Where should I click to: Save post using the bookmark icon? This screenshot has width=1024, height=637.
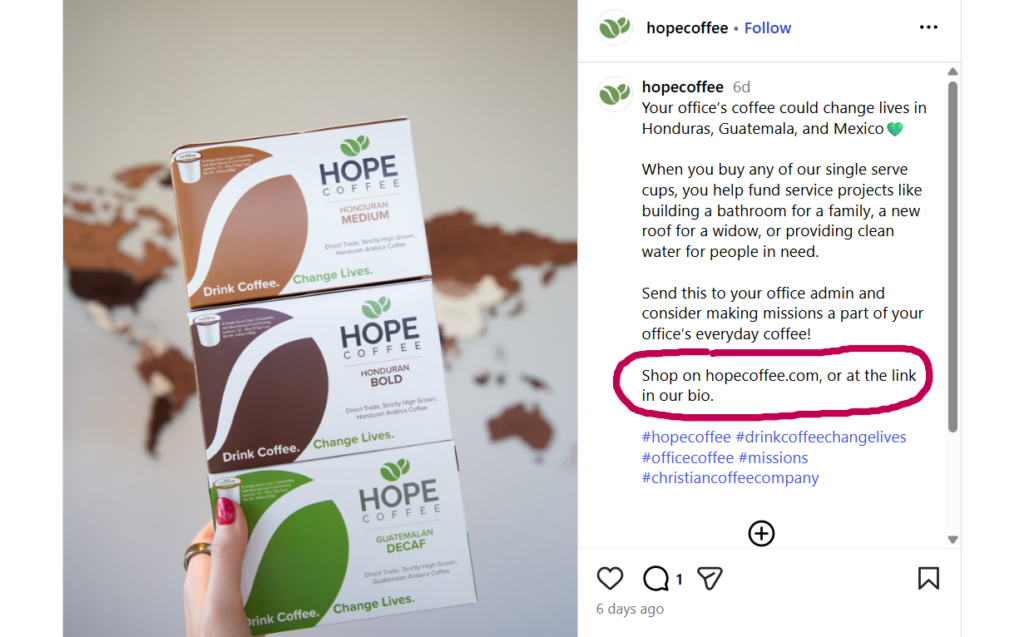pos(928,578)
